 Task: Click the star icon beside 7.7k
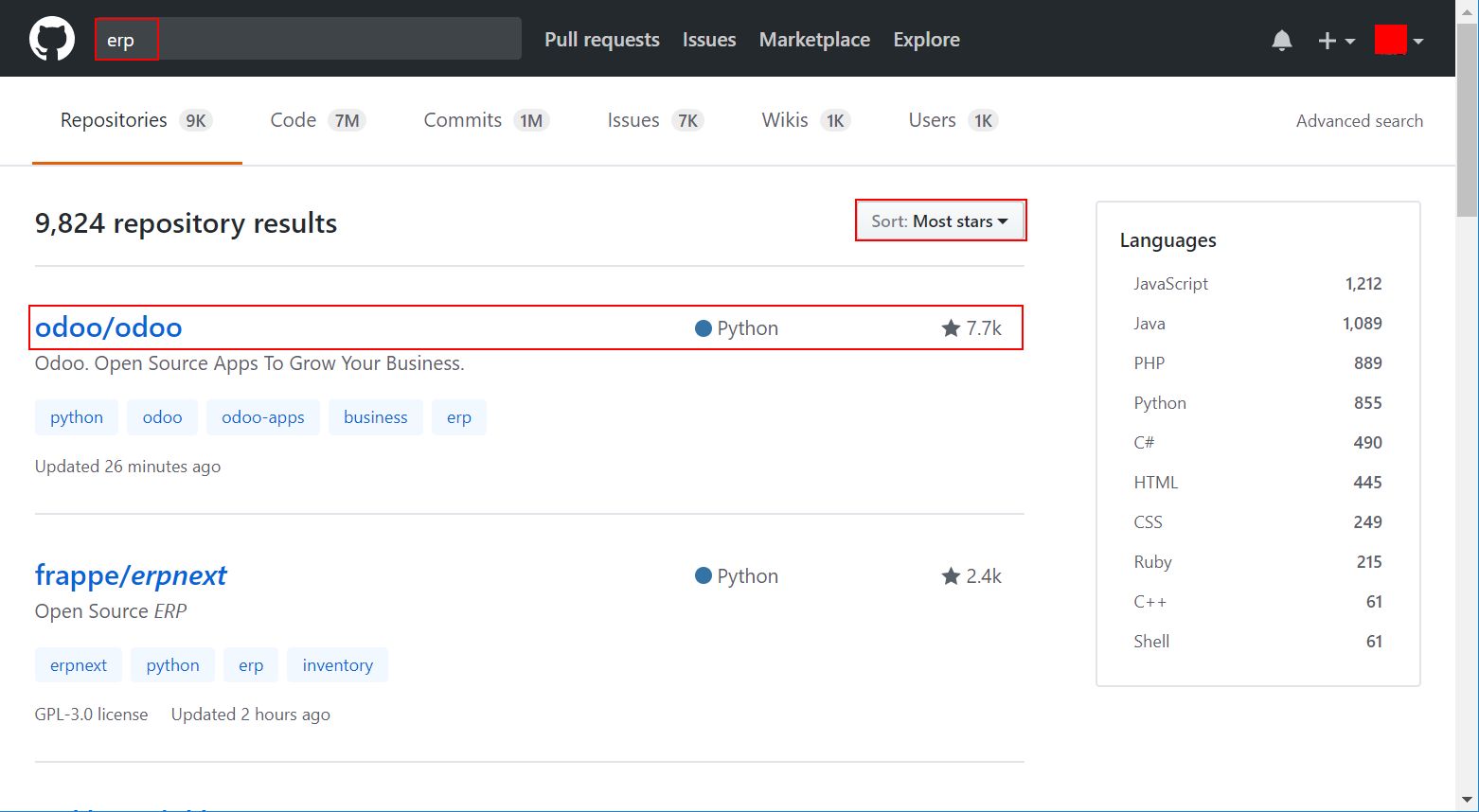click(951, 328)
